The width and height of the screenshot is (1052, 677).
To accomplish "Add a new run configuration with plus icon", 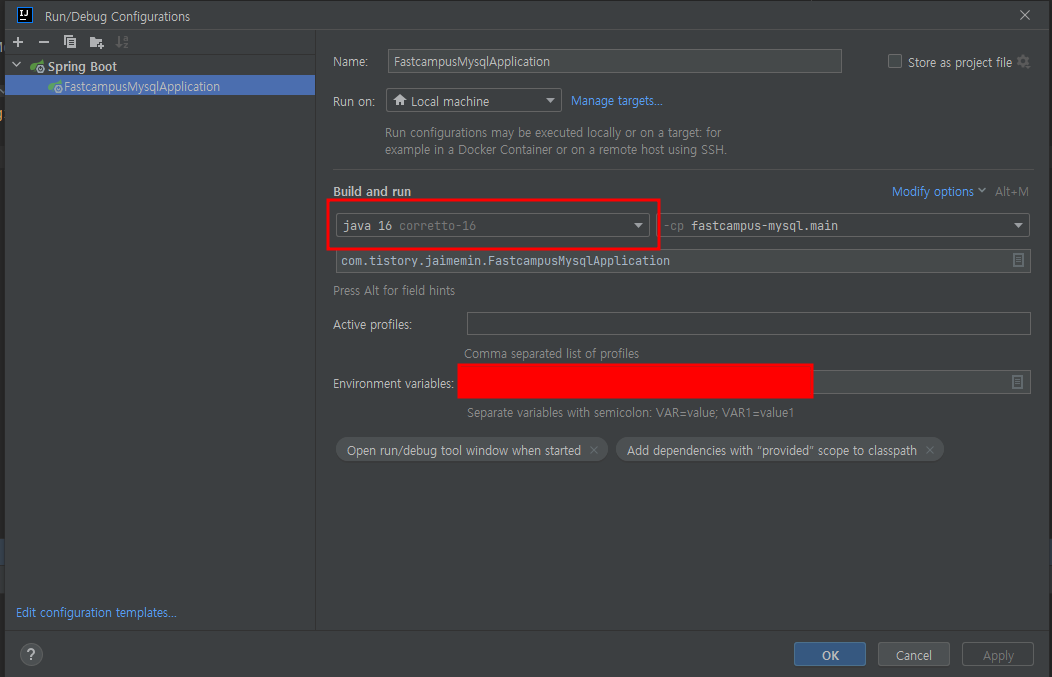I will point(18,42).
